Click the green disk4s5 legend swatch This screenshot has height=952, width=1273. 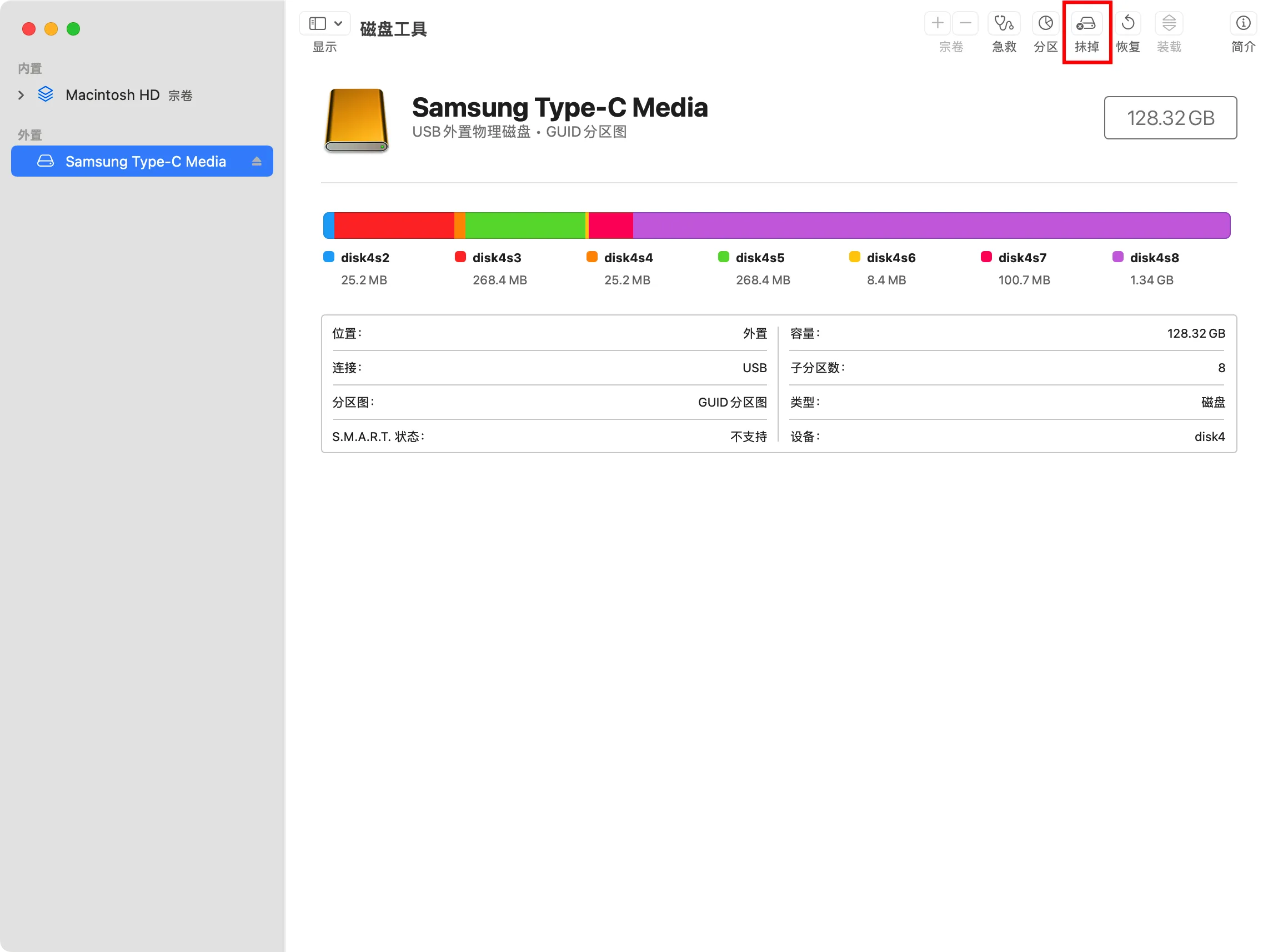[x=723, y=257]
